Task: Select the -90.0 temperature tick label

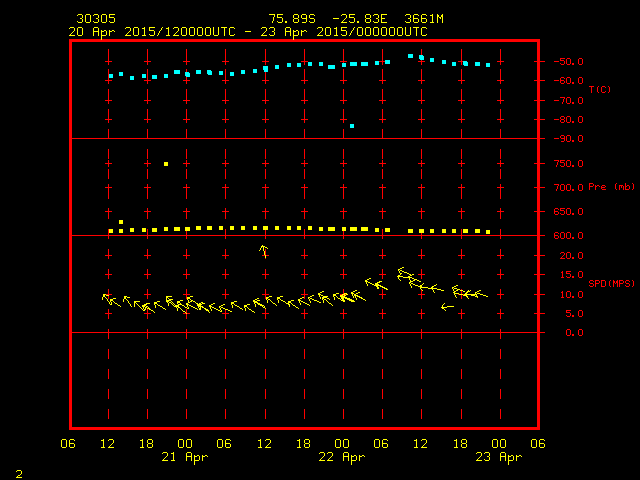Action: coord(568,139)
